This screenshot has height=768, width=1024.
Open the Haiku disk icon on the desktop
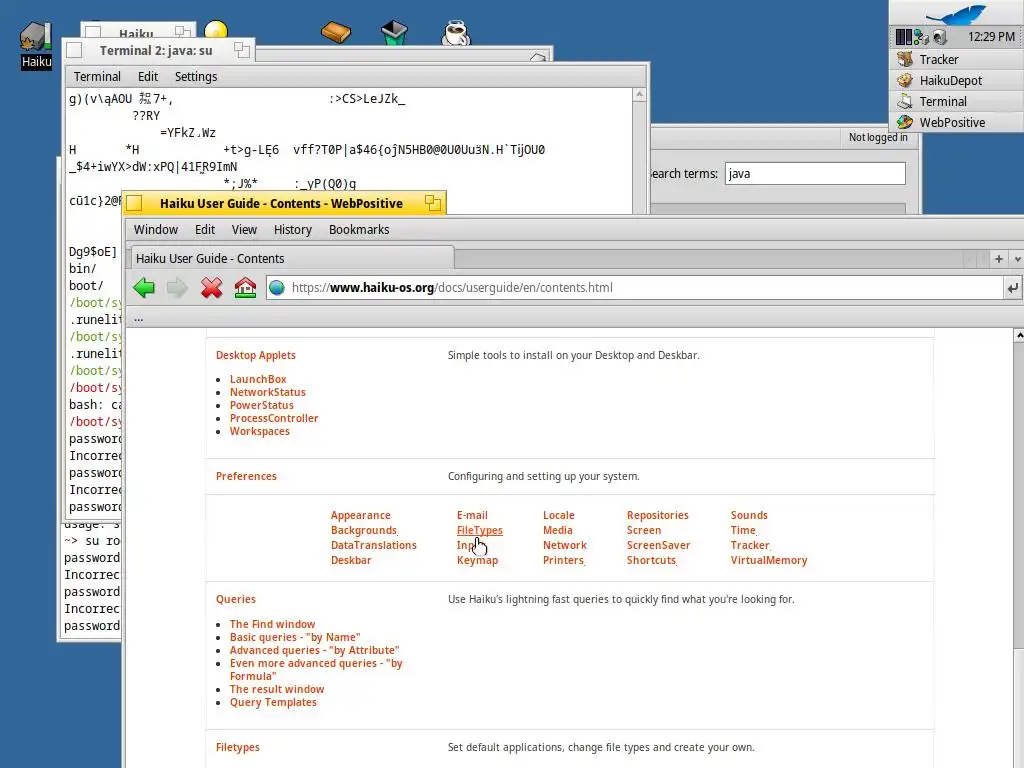[36, 44]
